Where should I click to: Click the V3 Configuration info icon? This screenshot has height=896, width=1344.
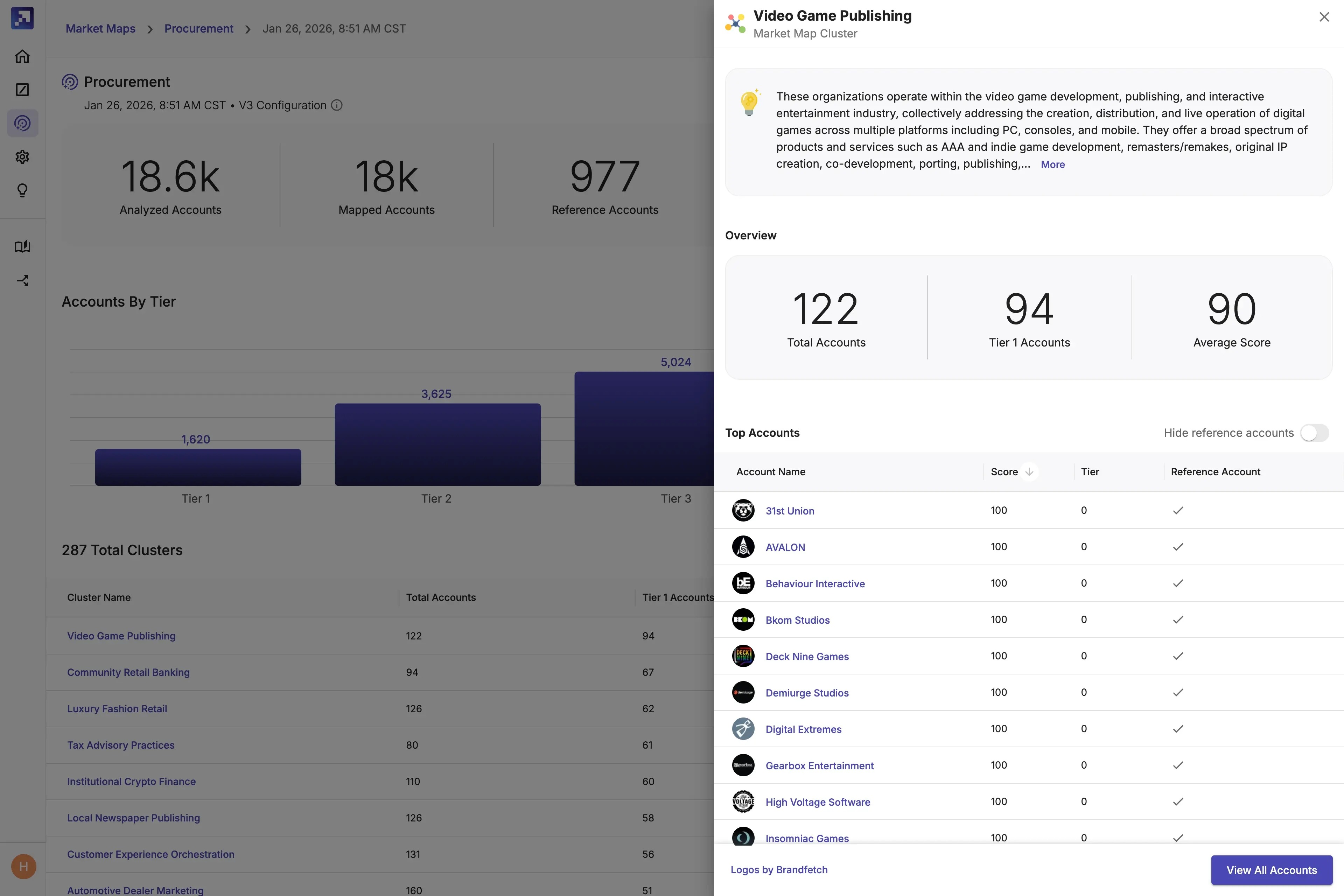pos(337,105)
